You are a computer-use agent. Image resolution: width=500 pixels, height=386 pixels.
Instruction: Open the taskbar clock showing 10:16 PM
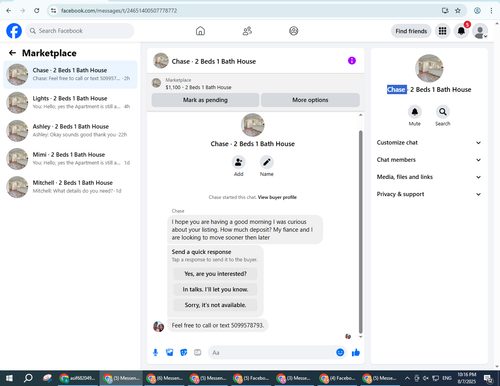[467, 378]
